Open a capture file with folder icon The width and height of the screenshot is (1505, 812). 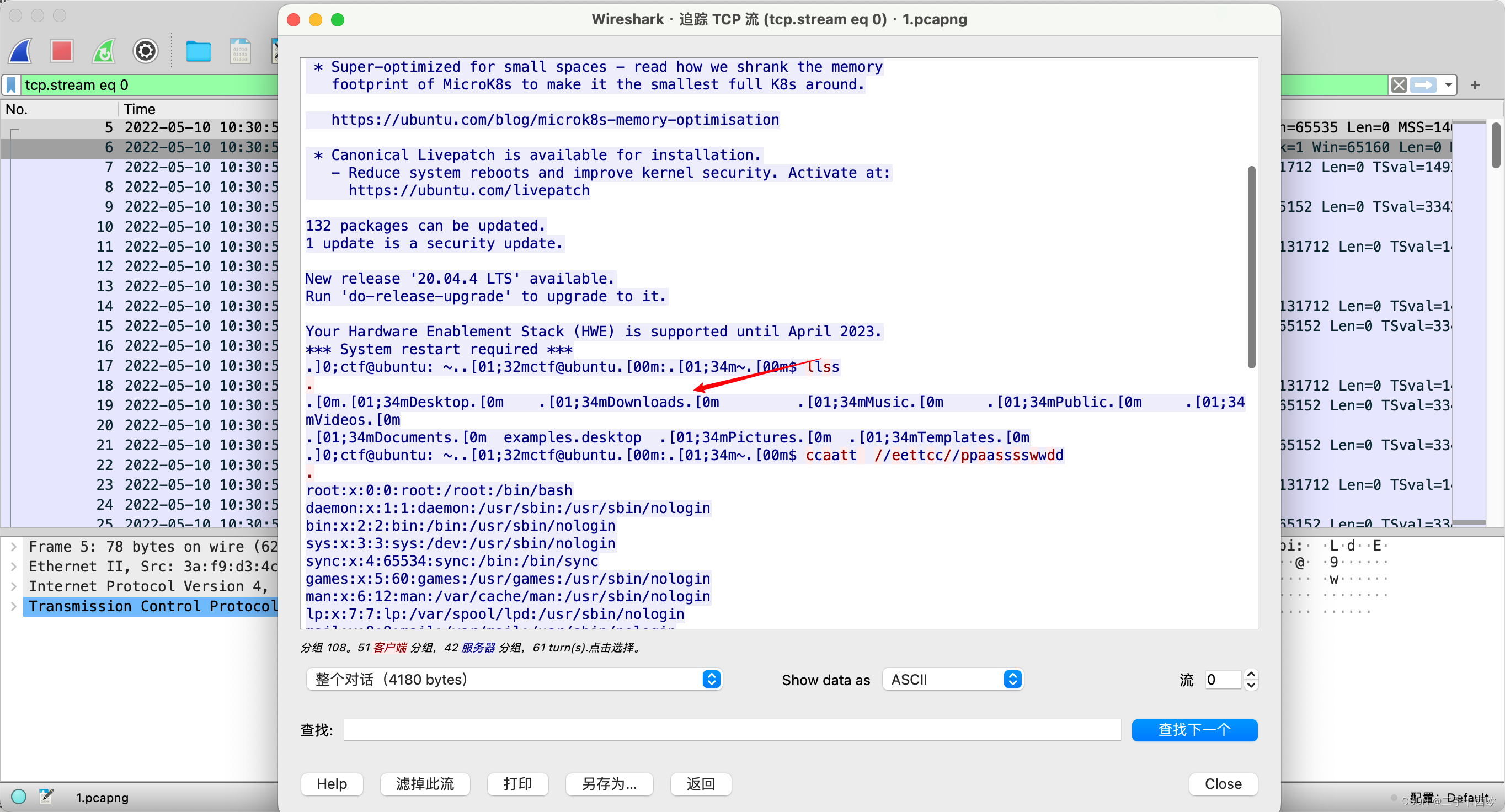click(198, 51)
